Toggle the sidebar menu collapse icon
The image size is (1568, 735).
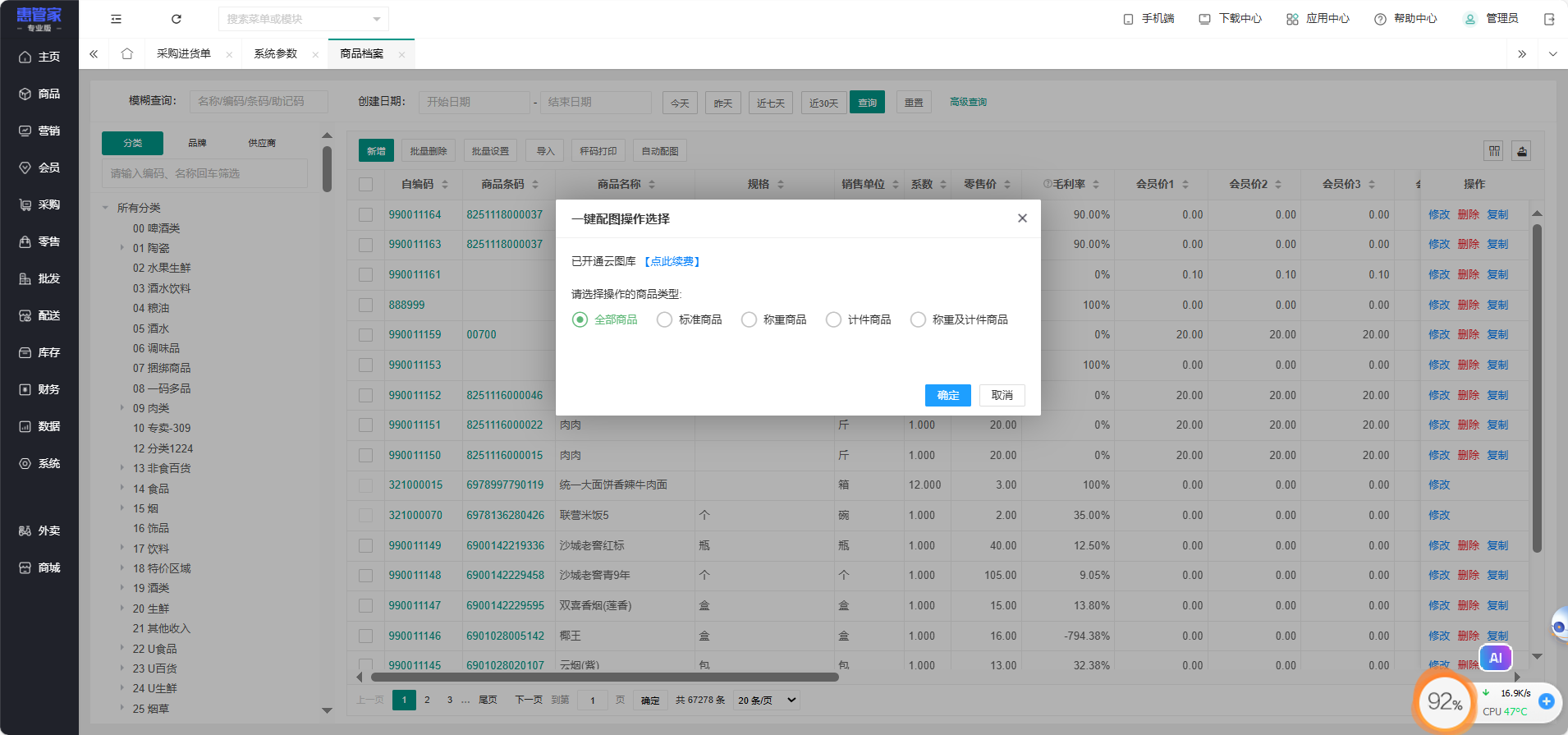coord(116,19)
